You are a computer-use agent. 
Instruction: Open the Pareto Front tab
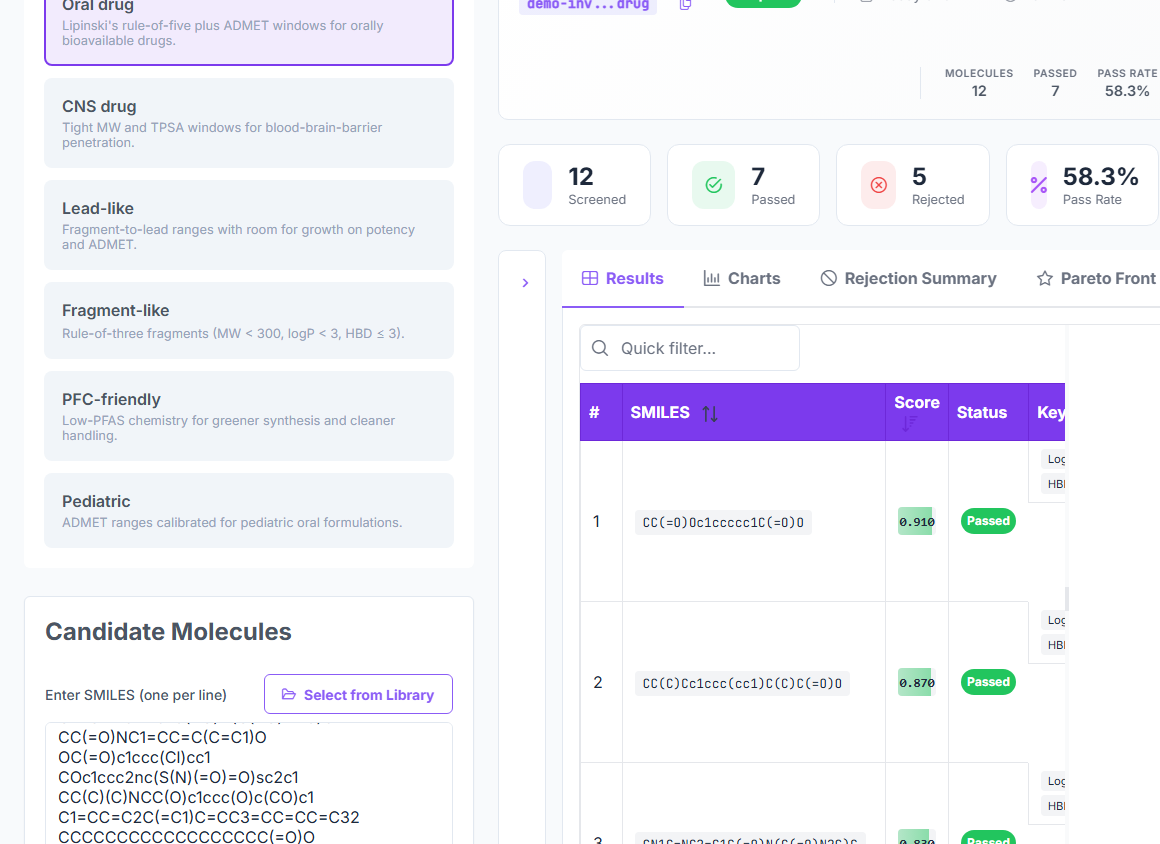(1095, 279)
